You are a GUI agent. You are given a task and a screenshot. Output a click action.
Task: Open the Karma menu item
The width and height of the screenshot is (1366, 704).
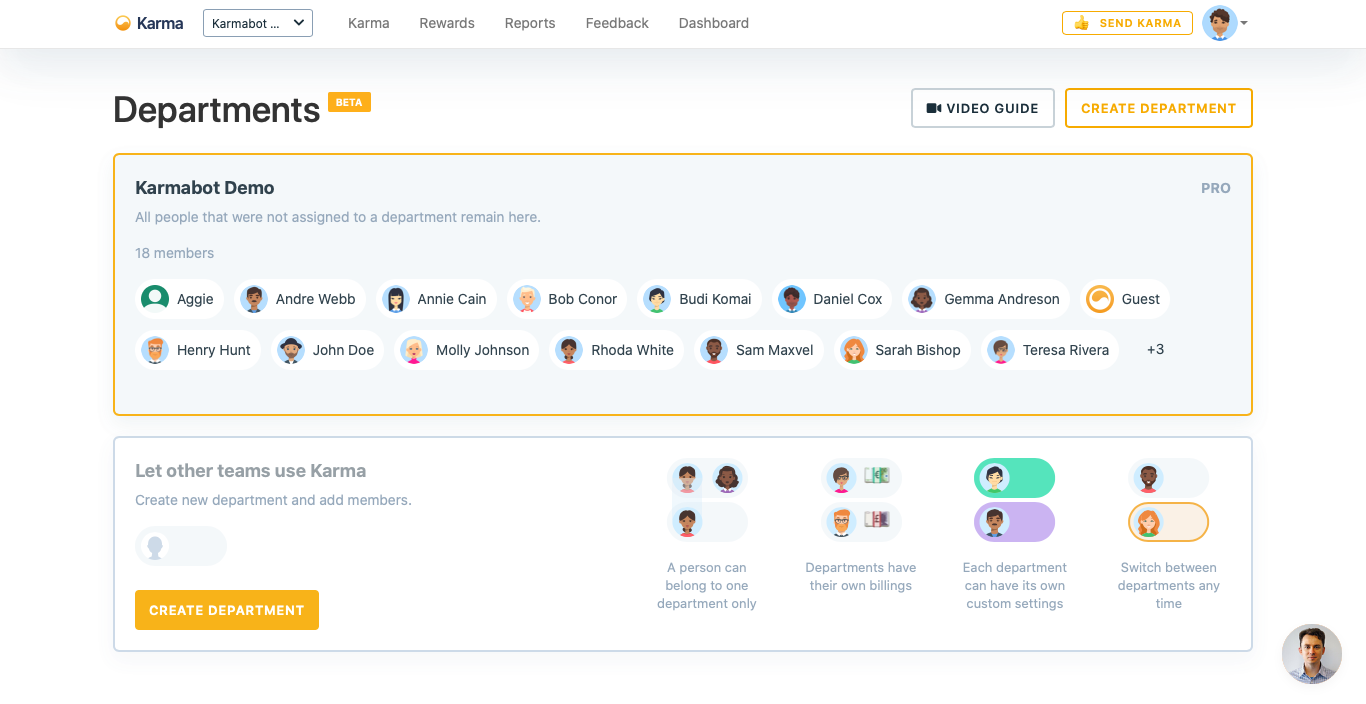(368, 23)
